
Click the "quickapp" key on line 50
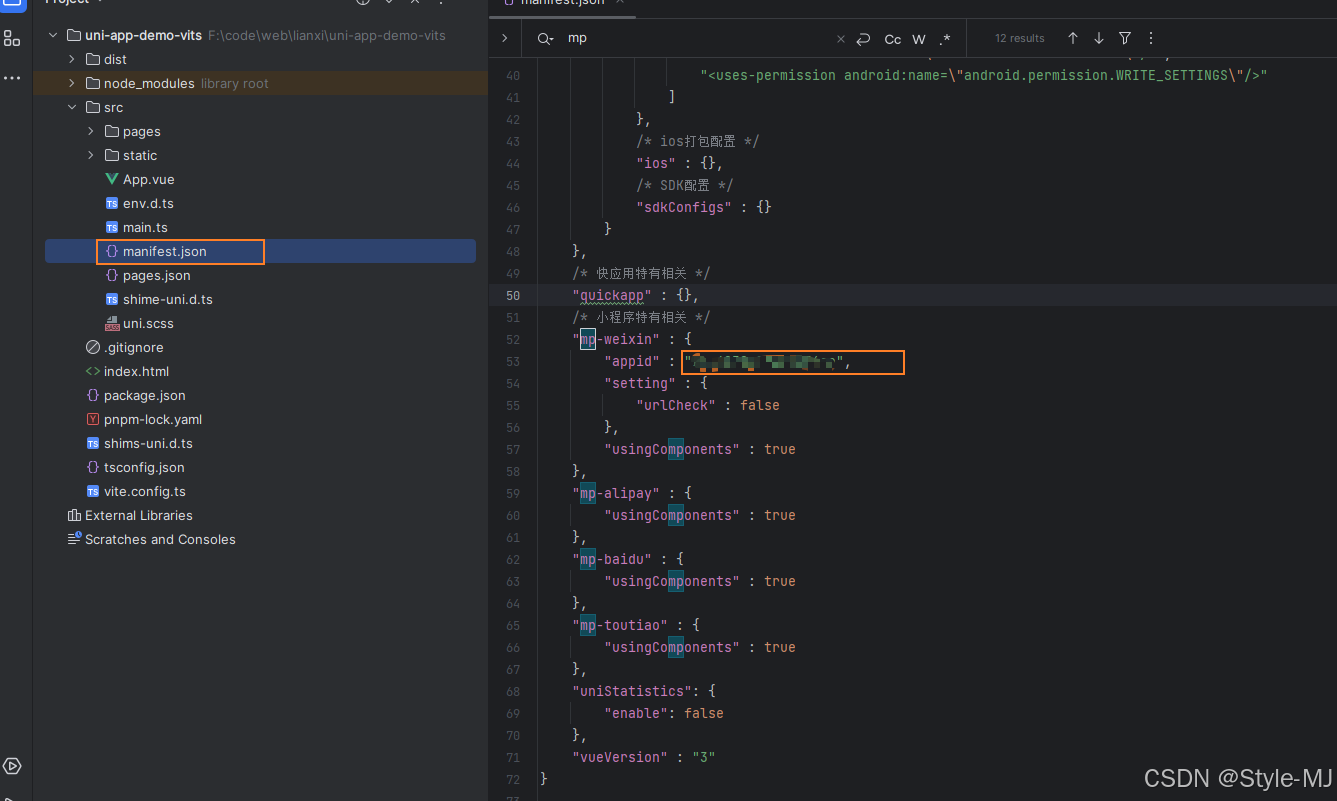pyautogui.click(x=612, y=295)
